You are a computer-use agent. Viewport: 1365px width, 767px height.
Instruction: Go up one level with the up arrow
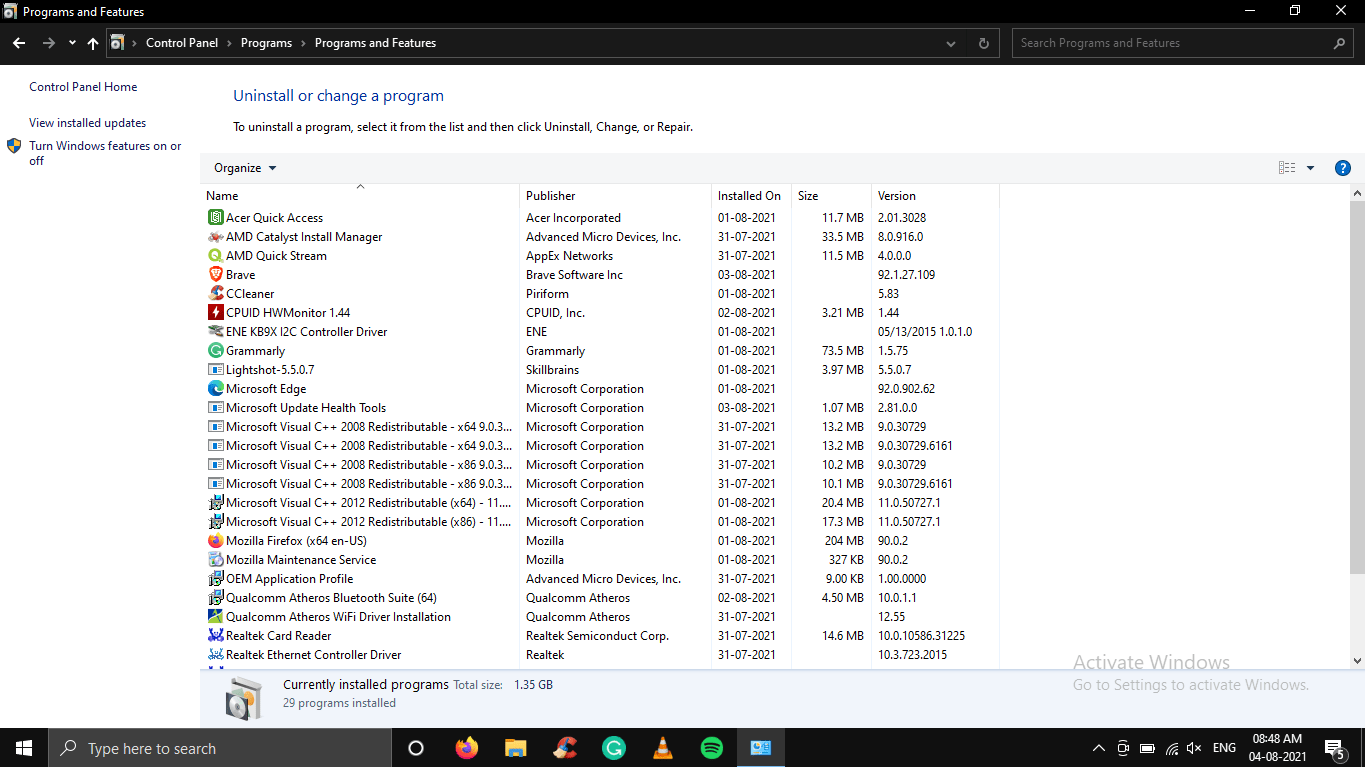92,42
